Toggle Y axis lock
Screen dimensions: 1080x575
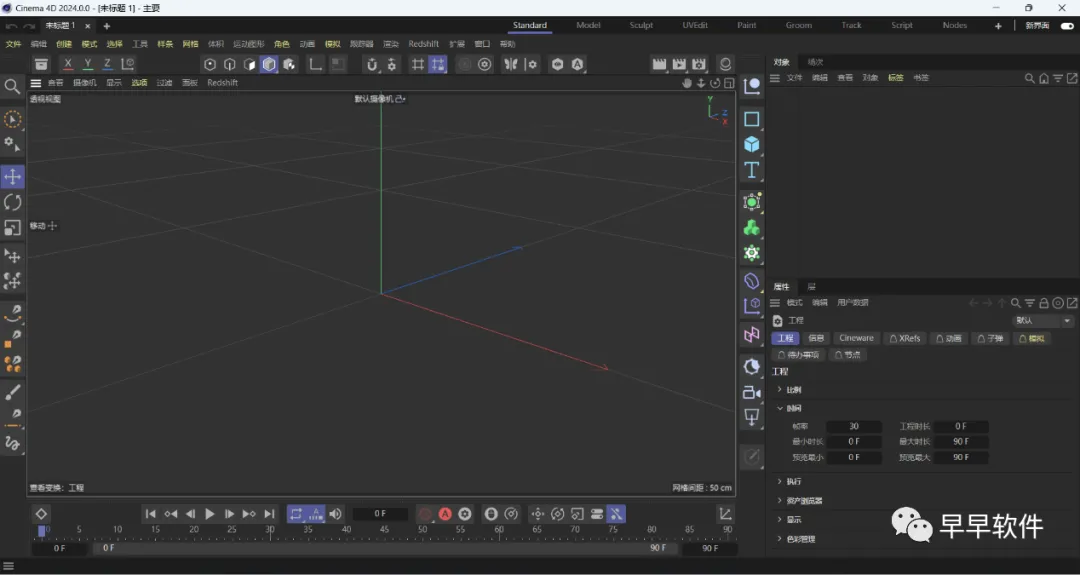coord(87,64)
